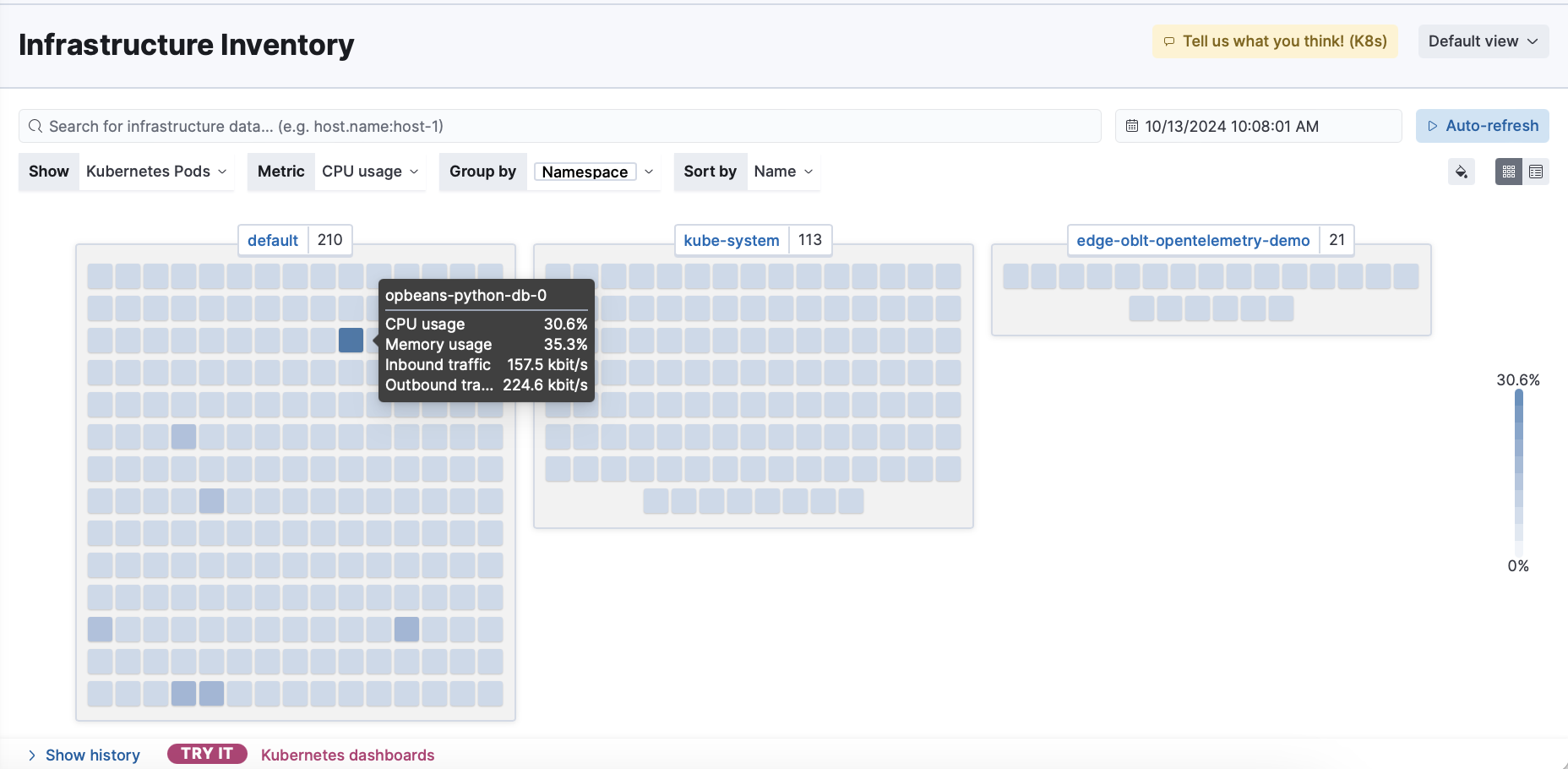Click the calendar icon in date picker
This screenshot has height=769, width=1568.
click(x=1132, y=127)
